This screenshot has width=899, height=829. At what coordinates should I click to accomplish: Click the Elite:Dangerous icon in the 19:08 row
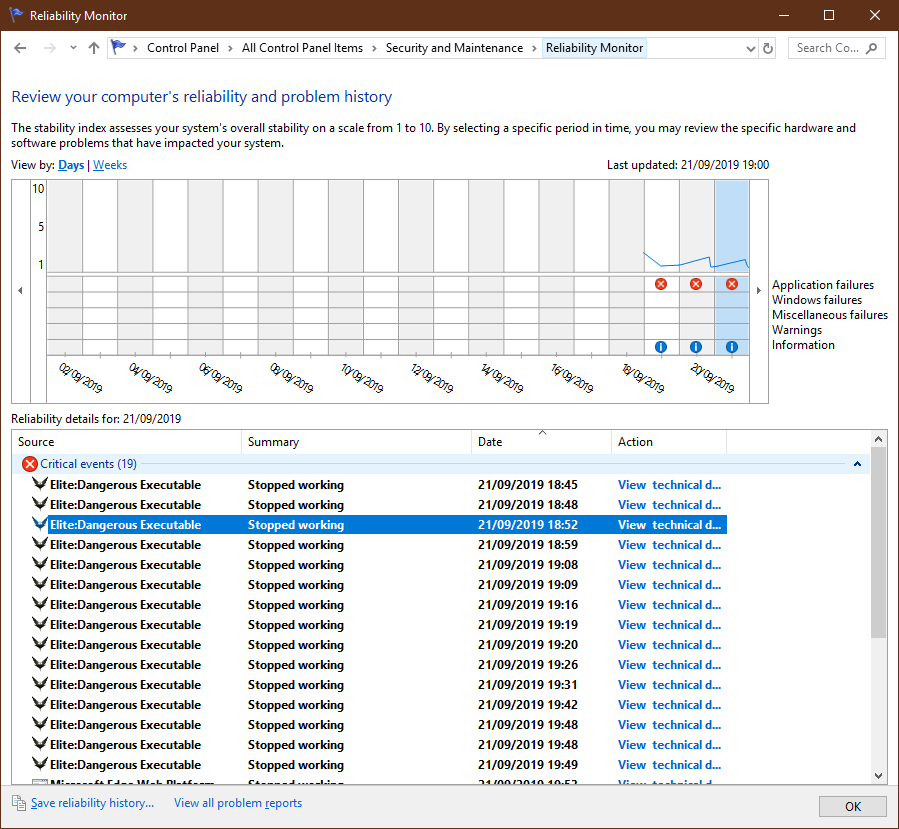pos(40,564)
